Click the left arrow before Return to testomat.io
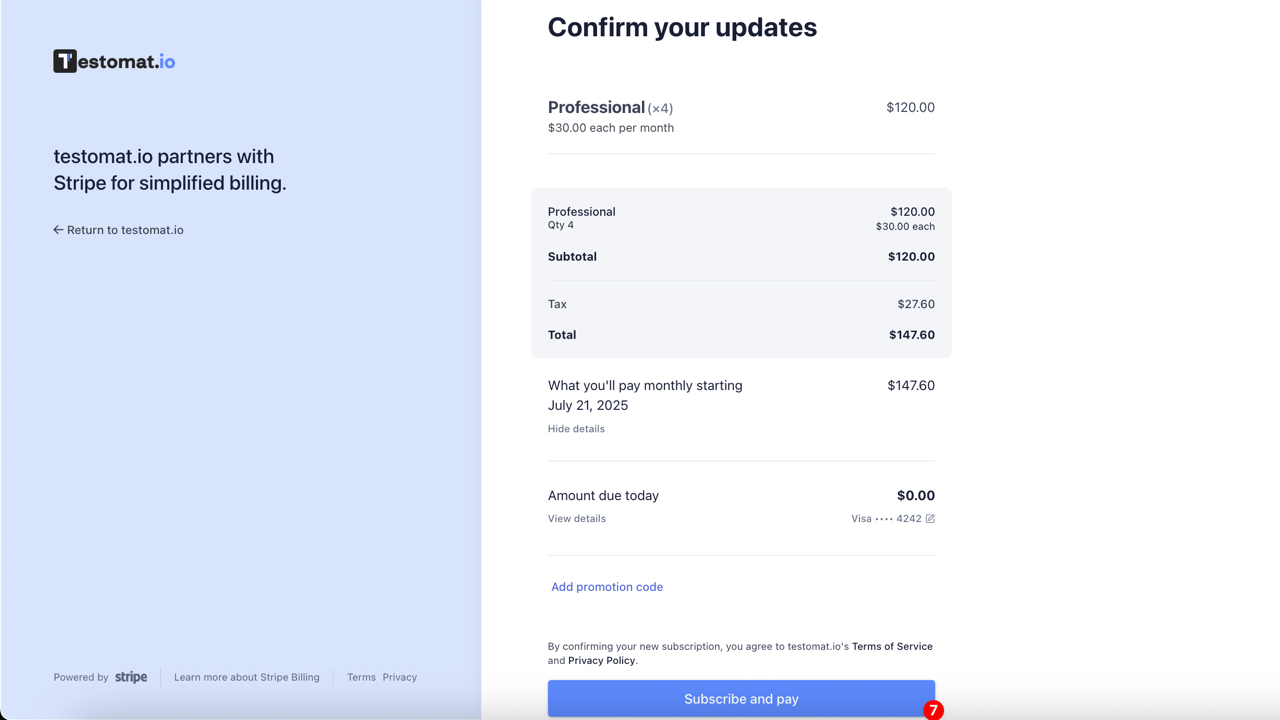 [57, 229]
